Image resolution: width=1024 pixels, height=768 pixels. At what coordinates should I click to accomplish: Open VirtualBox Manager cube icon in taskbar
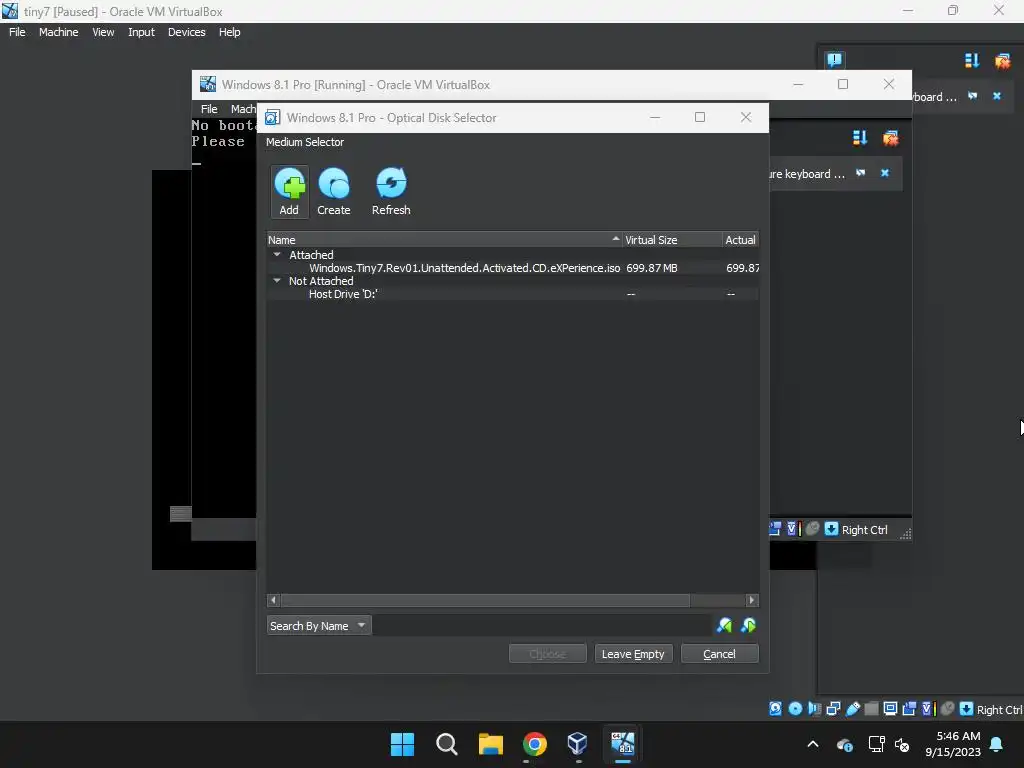tap(578, 744)
